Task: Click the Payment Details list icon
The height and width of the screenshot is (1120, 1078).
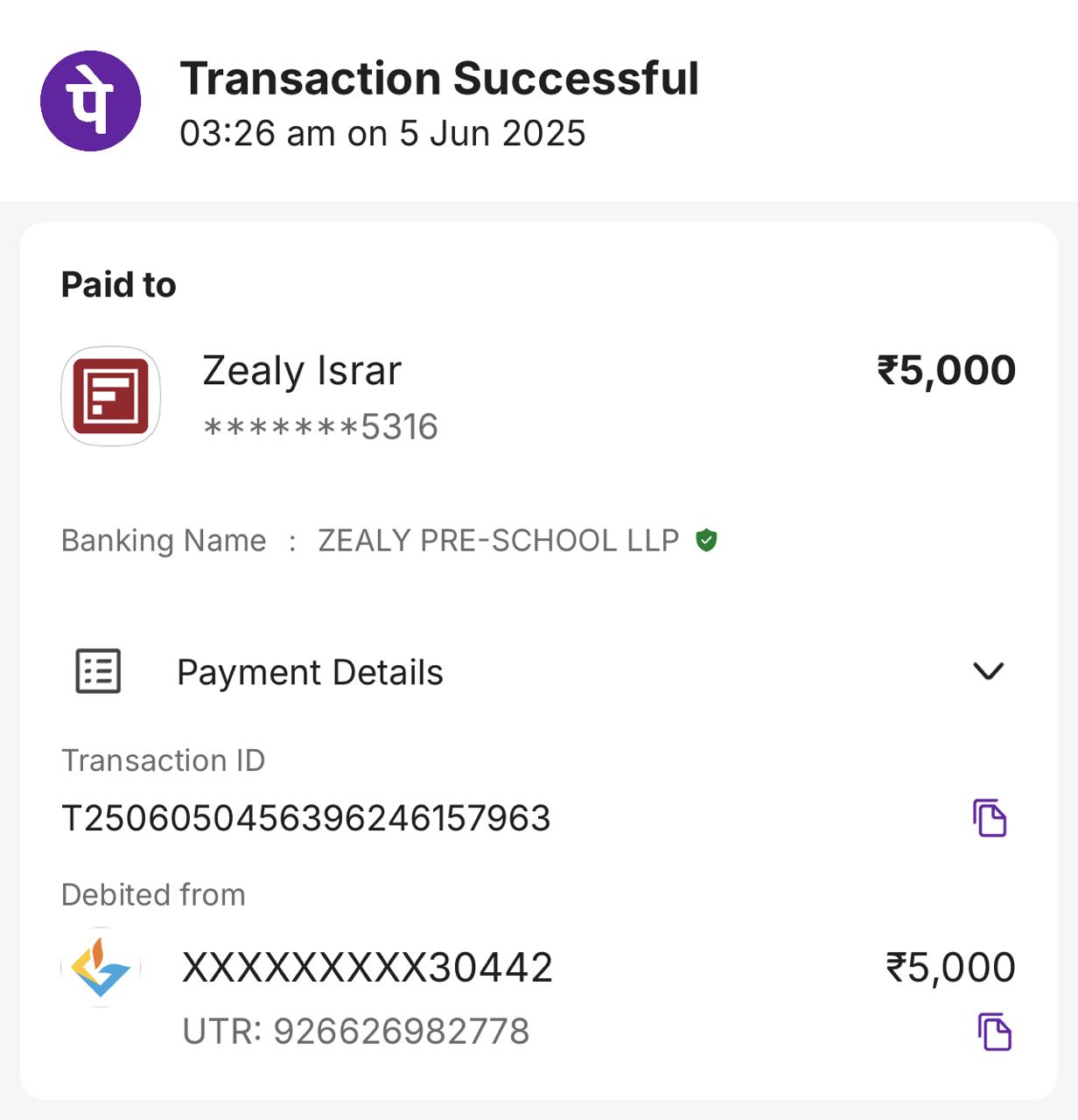Action: pyautogui.click(x=98, y=671)
